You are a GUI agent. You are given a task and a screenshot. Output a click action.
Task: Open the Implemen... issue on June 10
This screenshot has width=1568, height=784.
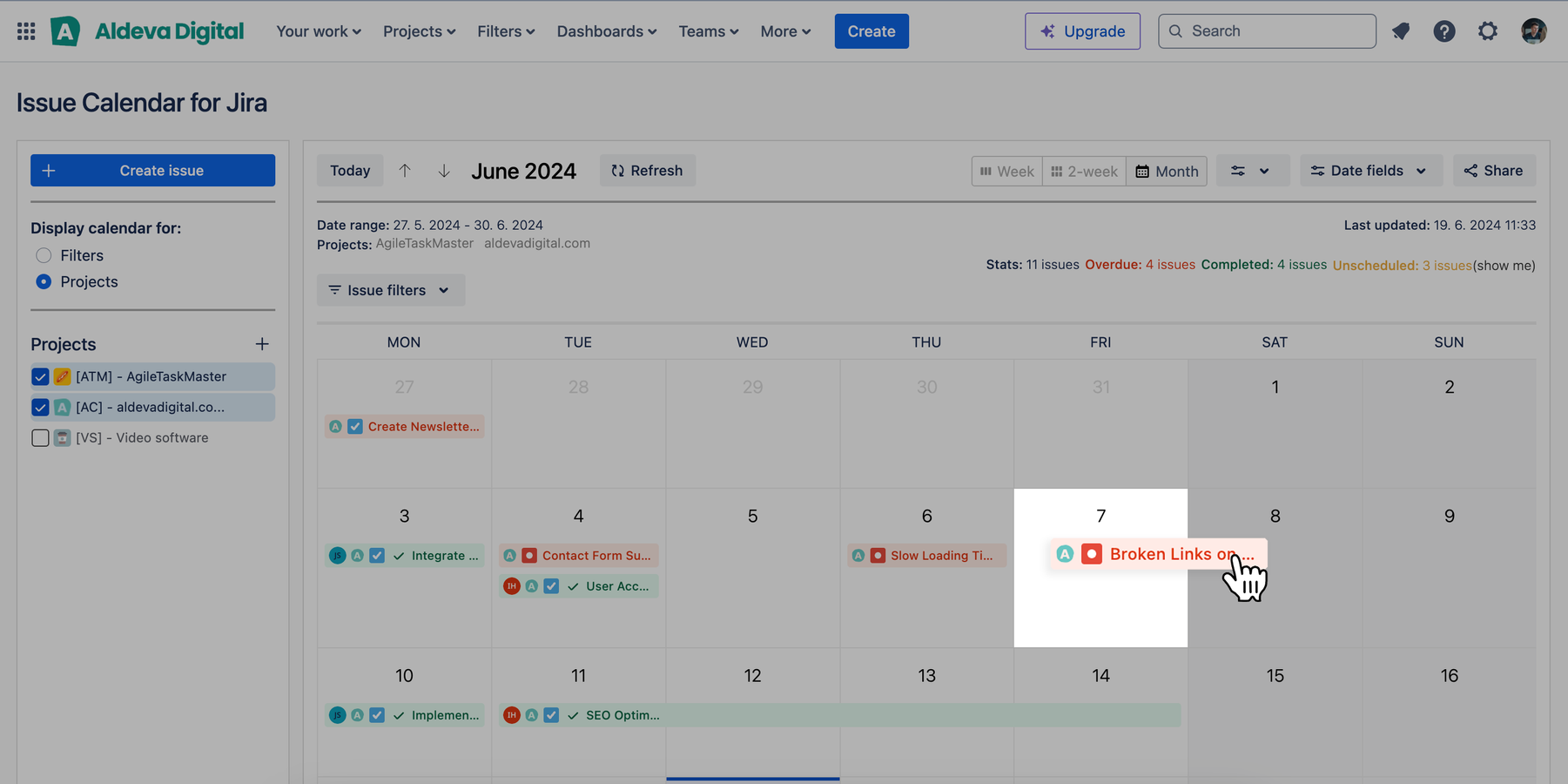coord(404,715)
